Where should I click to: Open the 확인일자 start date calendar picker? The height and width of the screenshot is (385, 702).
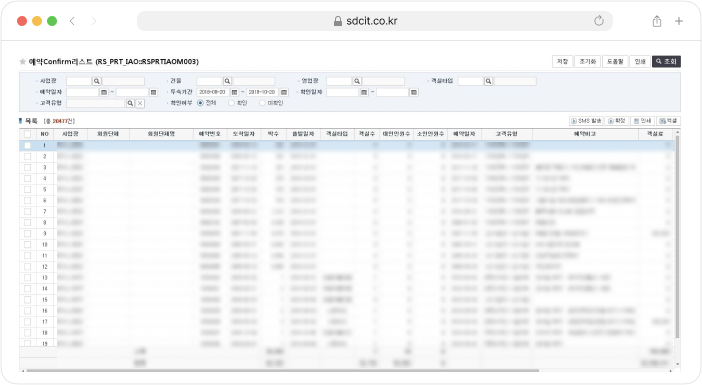(364, 92)
